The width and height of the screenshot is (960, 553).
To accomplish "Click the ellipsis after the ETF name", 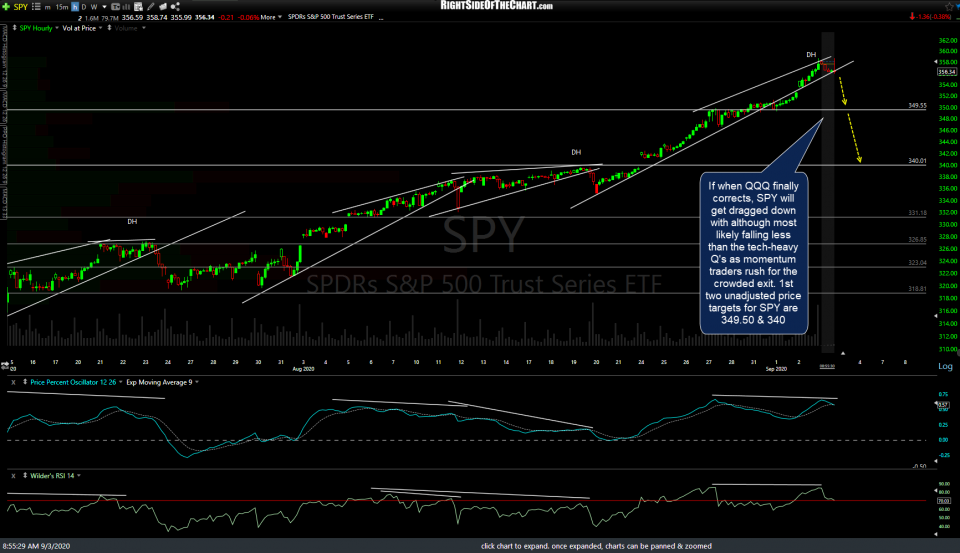I will click(381, 18).
